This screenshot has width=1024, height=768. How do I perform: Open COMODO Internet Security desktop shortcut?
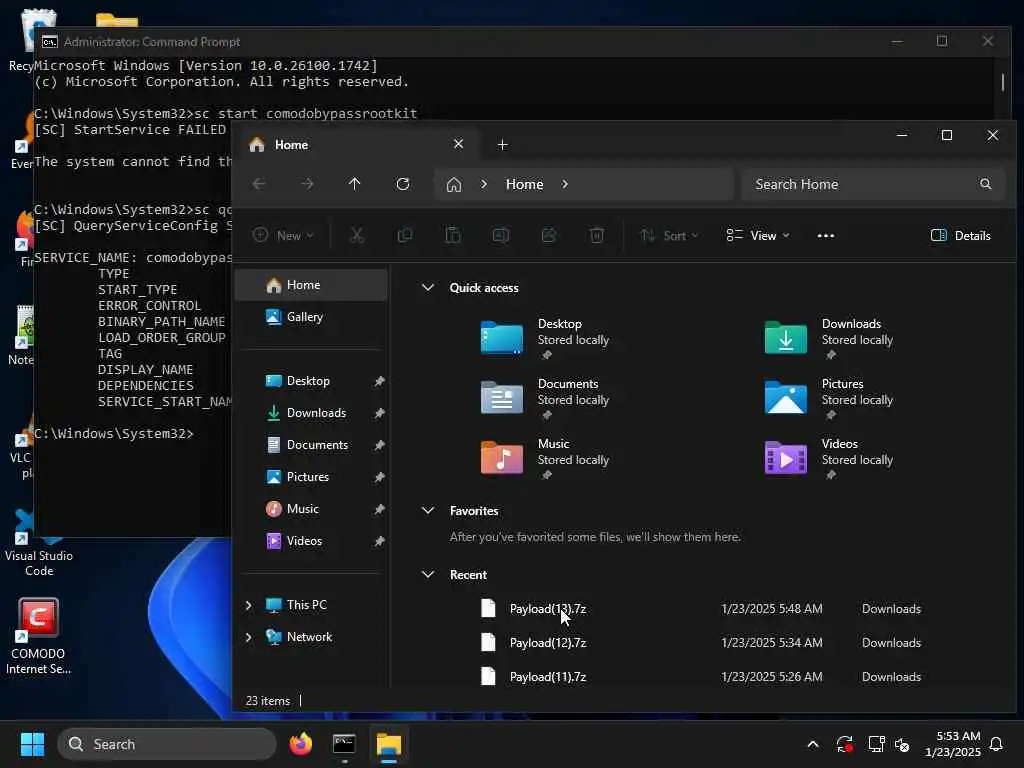pyautogui.click(x=38, y=637)
